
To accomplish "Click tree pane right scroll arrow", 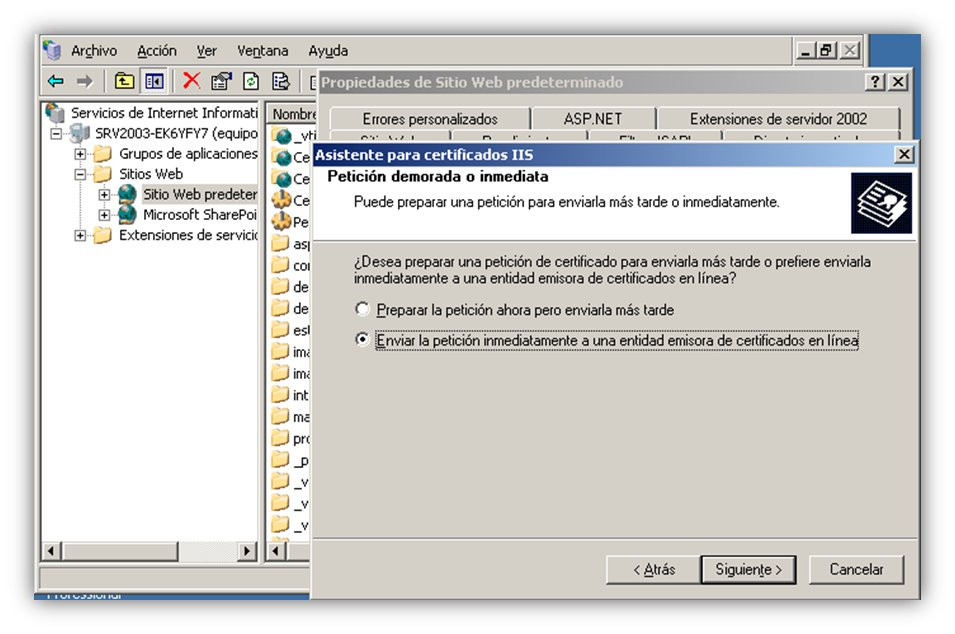I will [246, 551].
